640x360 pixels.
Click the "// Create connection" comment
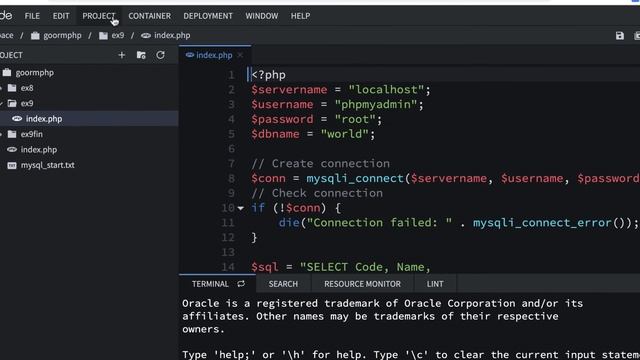coord(320,164)
